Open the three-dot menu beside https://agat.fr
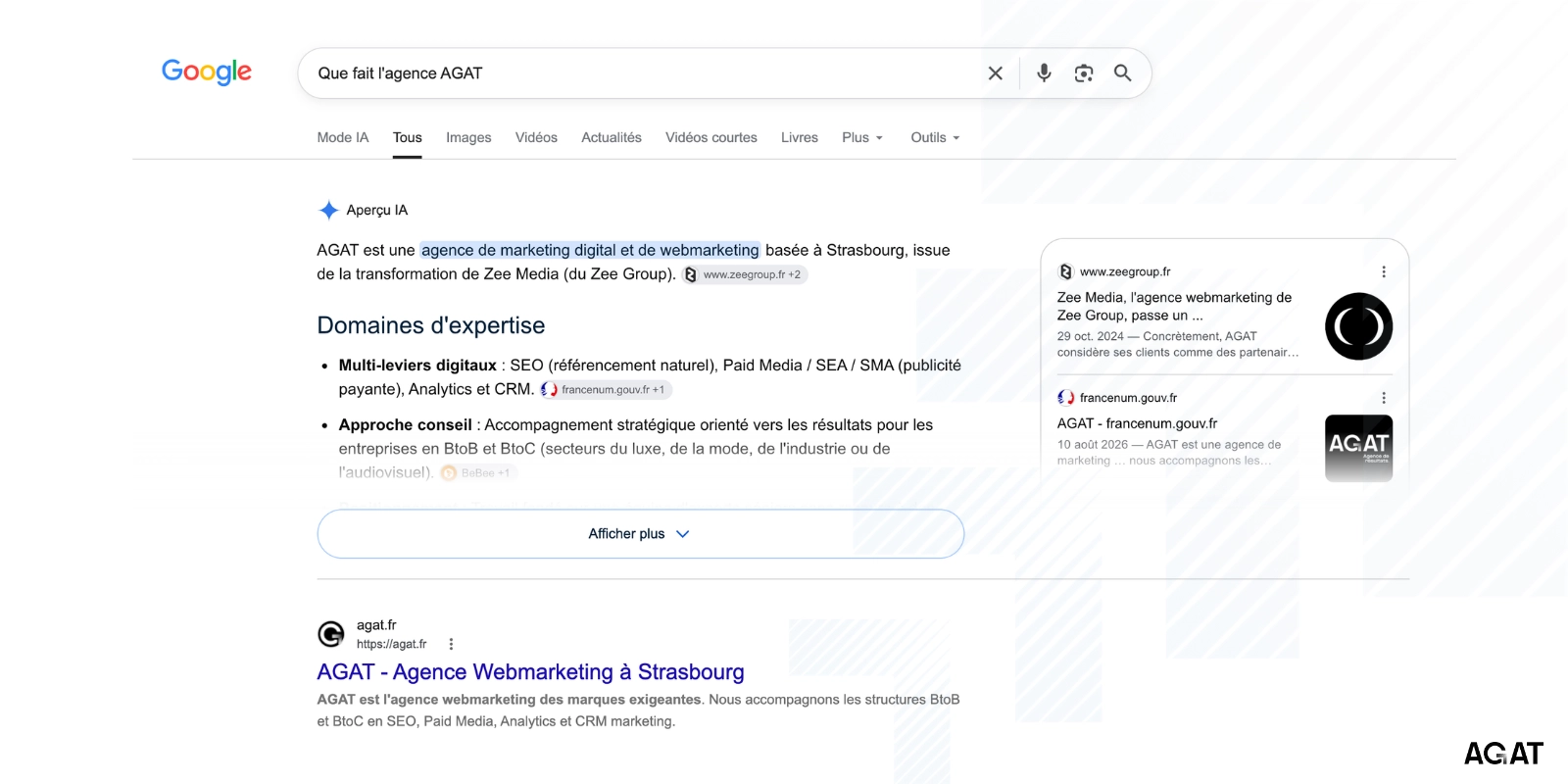 point(451,644)
